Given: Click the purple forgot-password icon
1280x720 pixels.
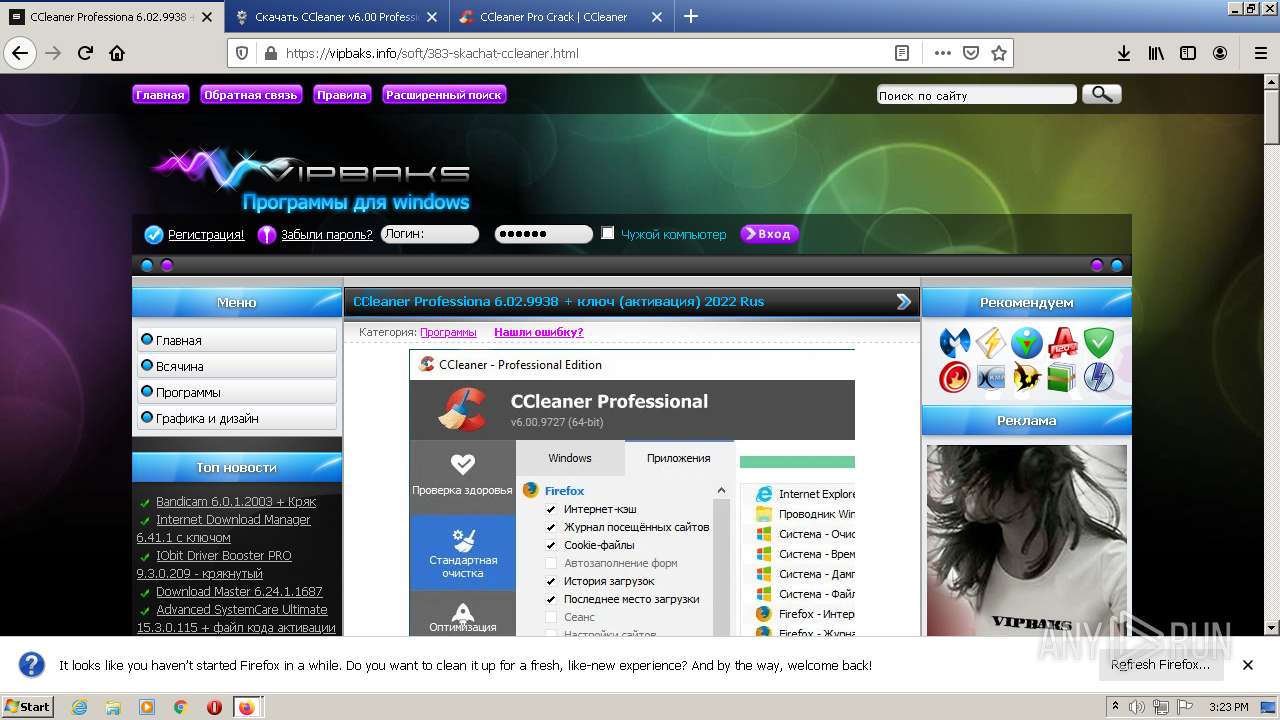Looking at the screenshot, I should [266, 235].
